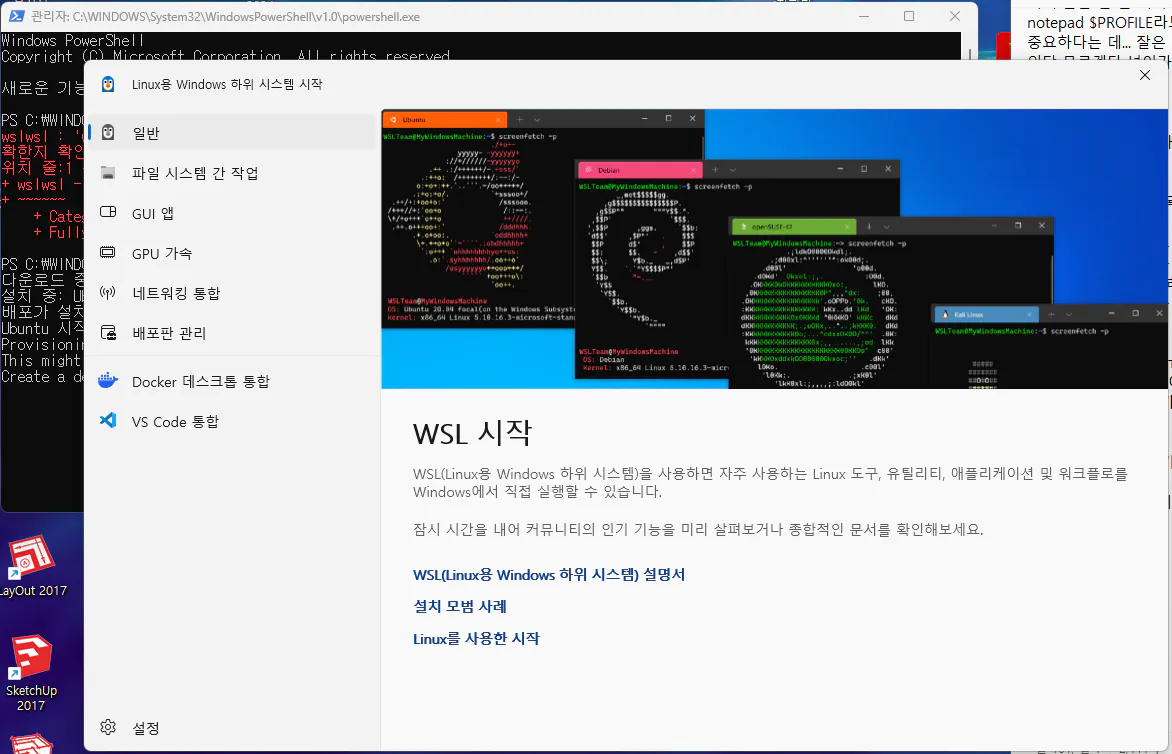This screenshot has width=1172, height=754.
Task: Select VS Code 통합 item
Action: click(x=232, y=421)
